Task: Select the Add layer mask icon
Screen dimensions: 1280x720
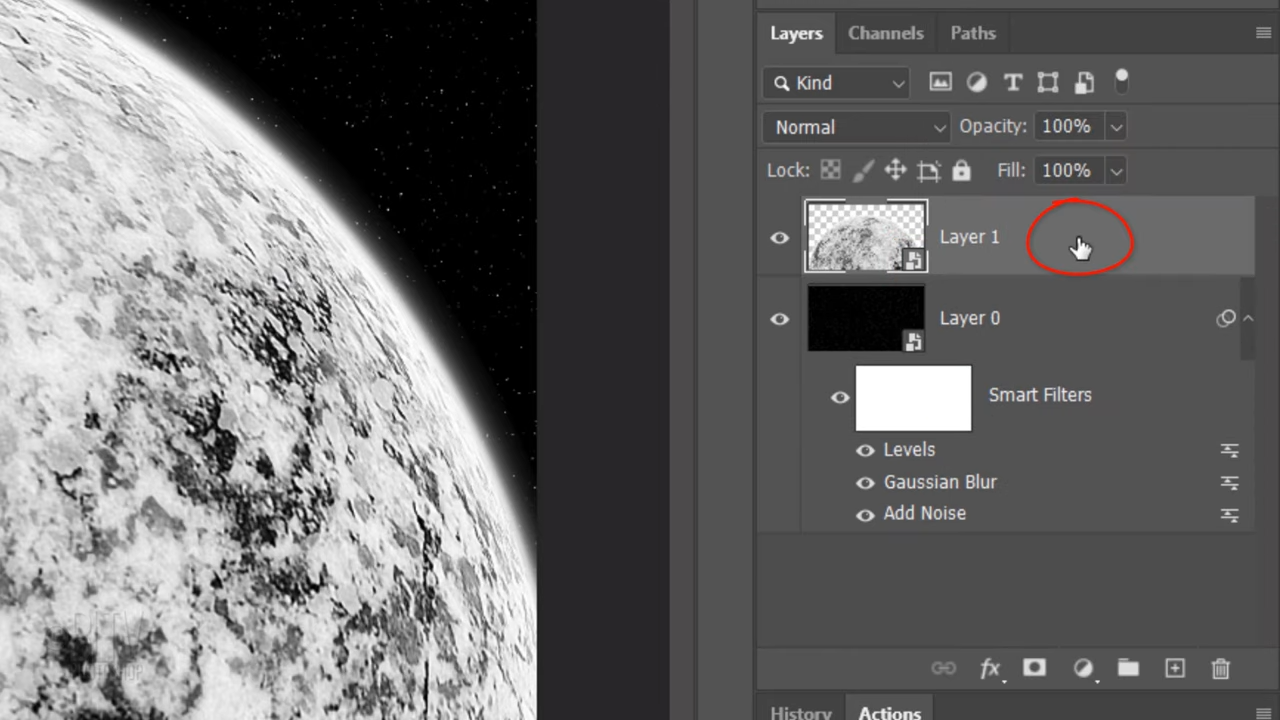Action: 1034,668
